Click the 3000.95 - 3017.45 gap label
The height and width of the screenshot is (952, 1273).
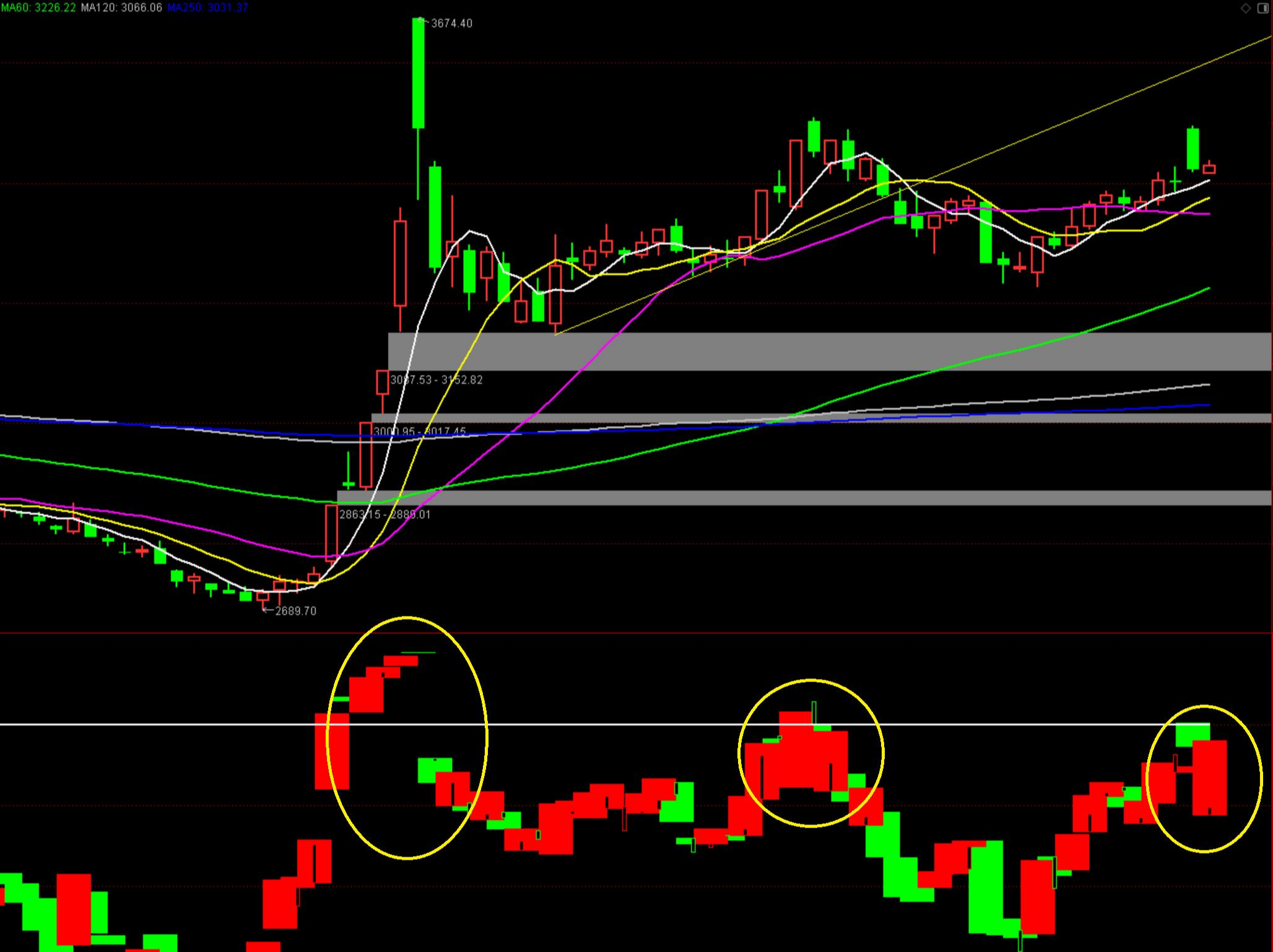[x=420, y=431]
